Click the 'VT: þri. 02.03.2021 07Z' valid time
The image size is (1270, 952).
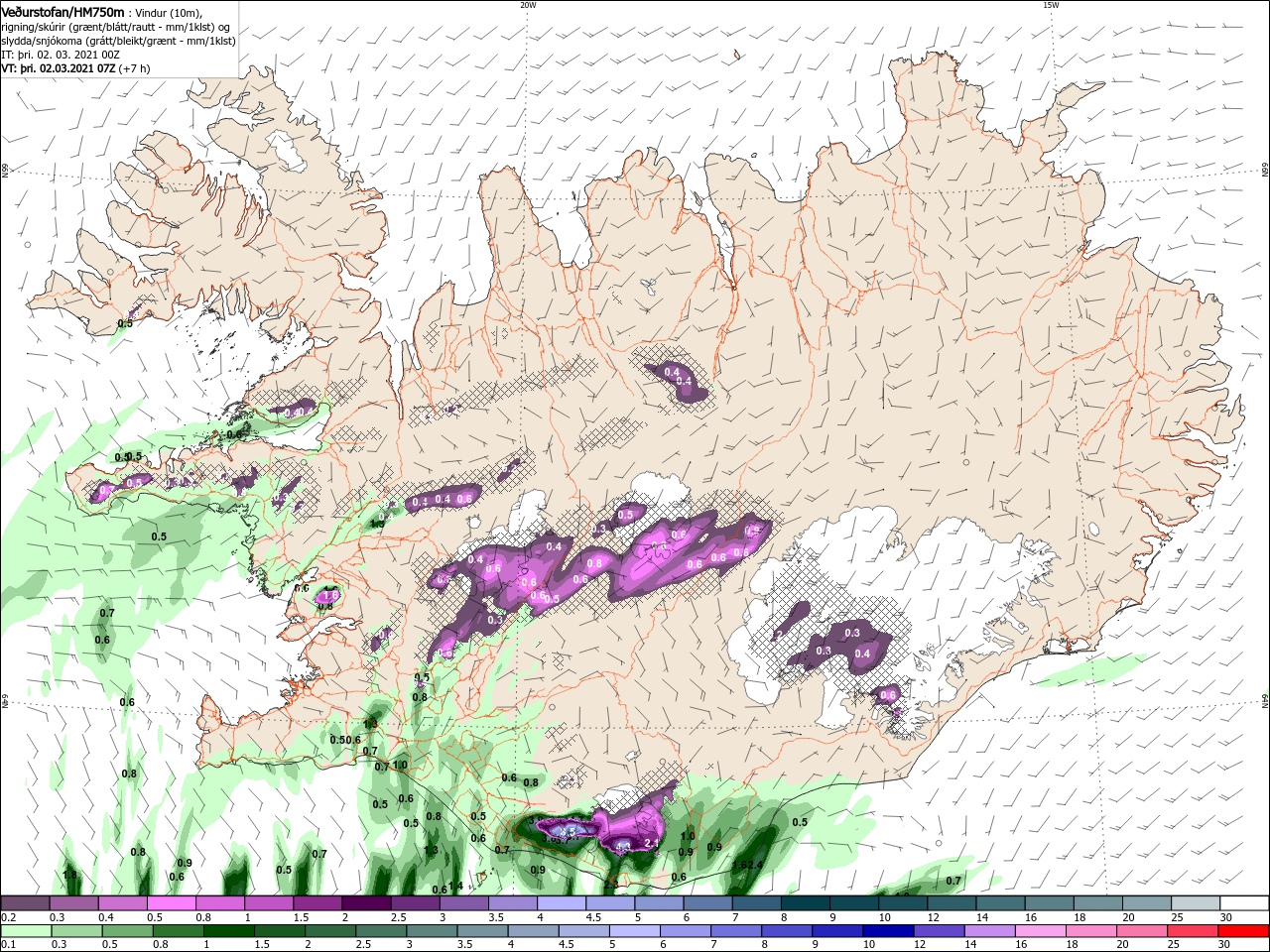[x=59, y=69]
